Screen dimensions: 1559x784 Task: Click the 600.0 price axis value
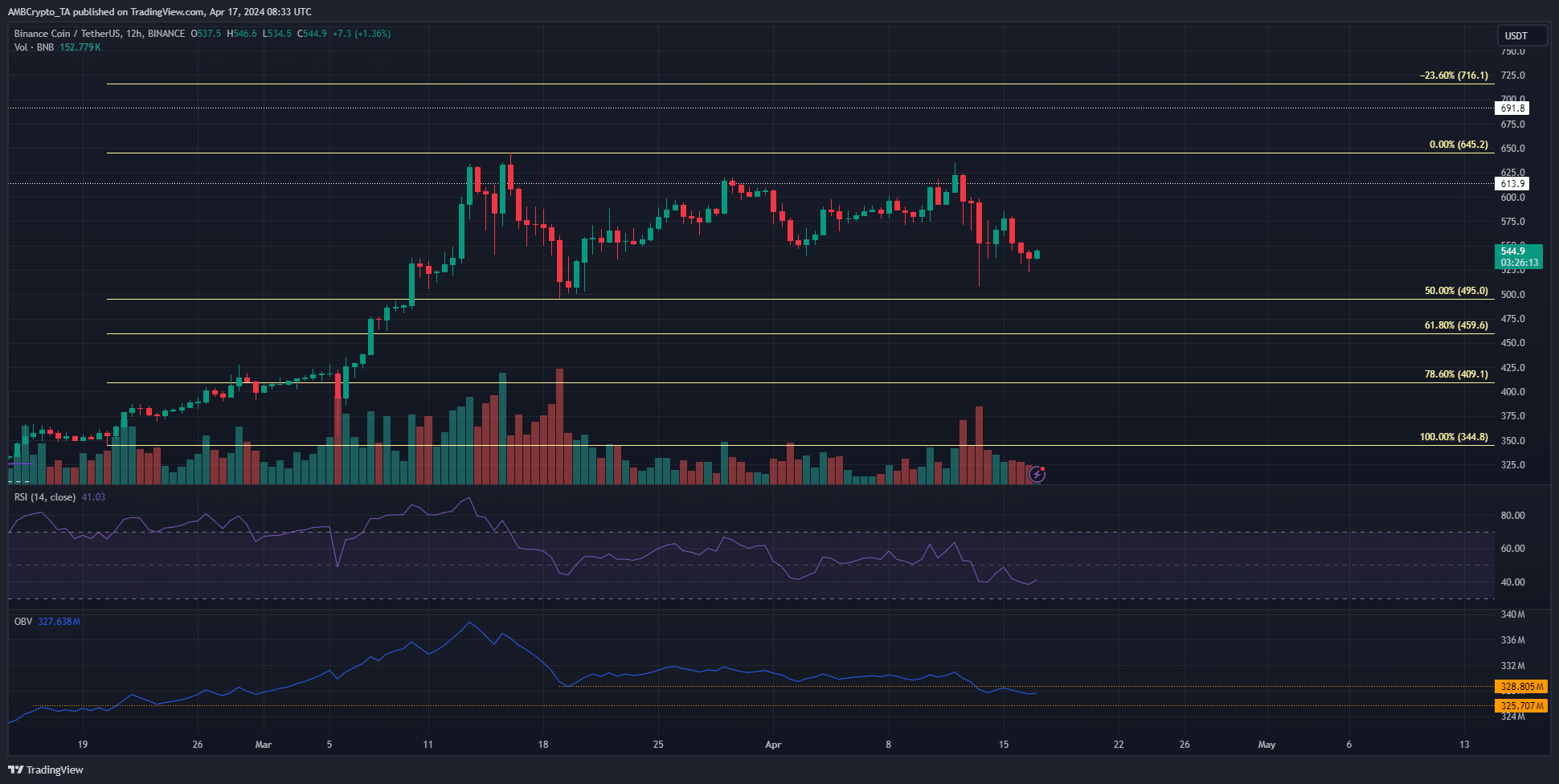[x=1512, y=198]
